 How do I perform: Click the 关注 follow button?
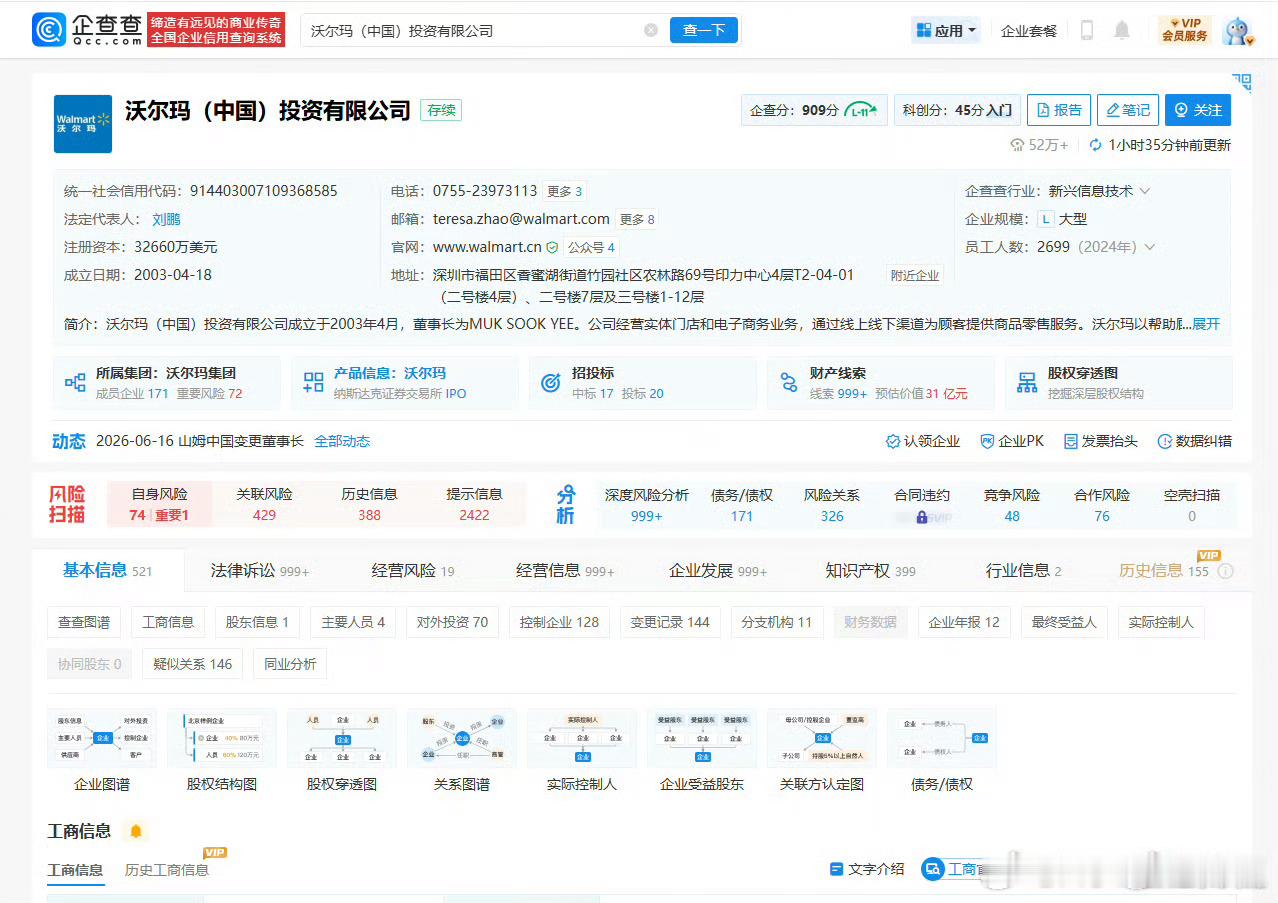[1198, 110]
